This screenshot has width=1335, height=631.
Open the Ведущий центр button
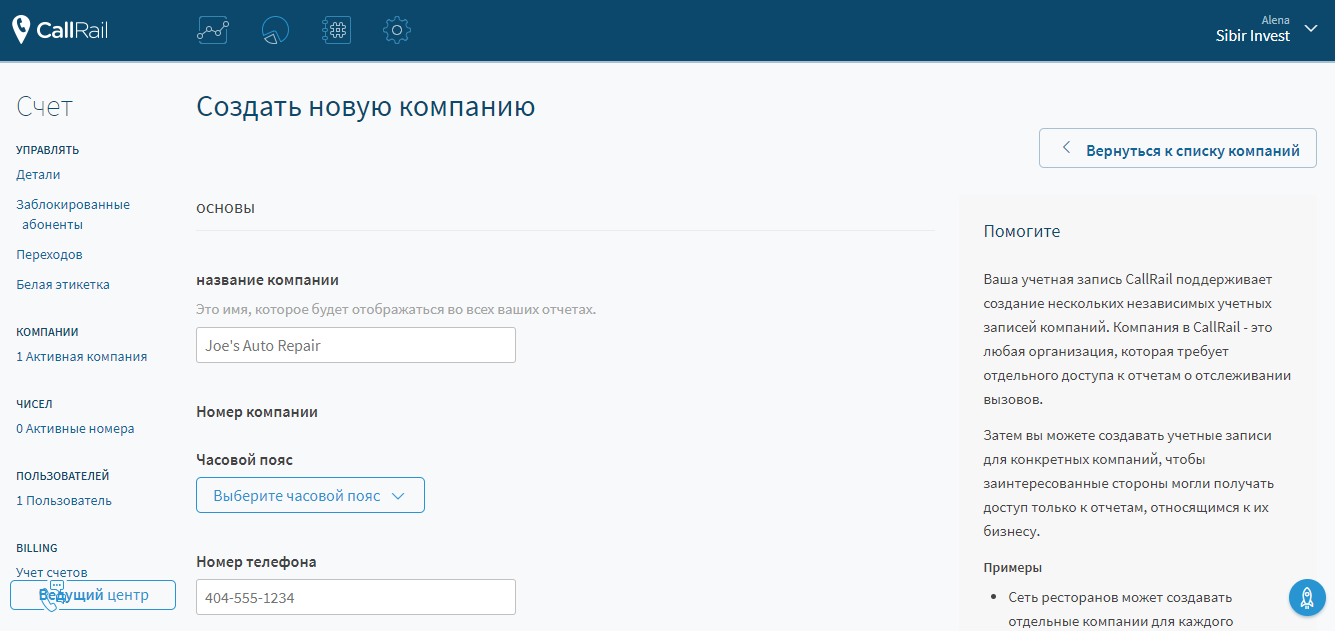coord(92,594)
